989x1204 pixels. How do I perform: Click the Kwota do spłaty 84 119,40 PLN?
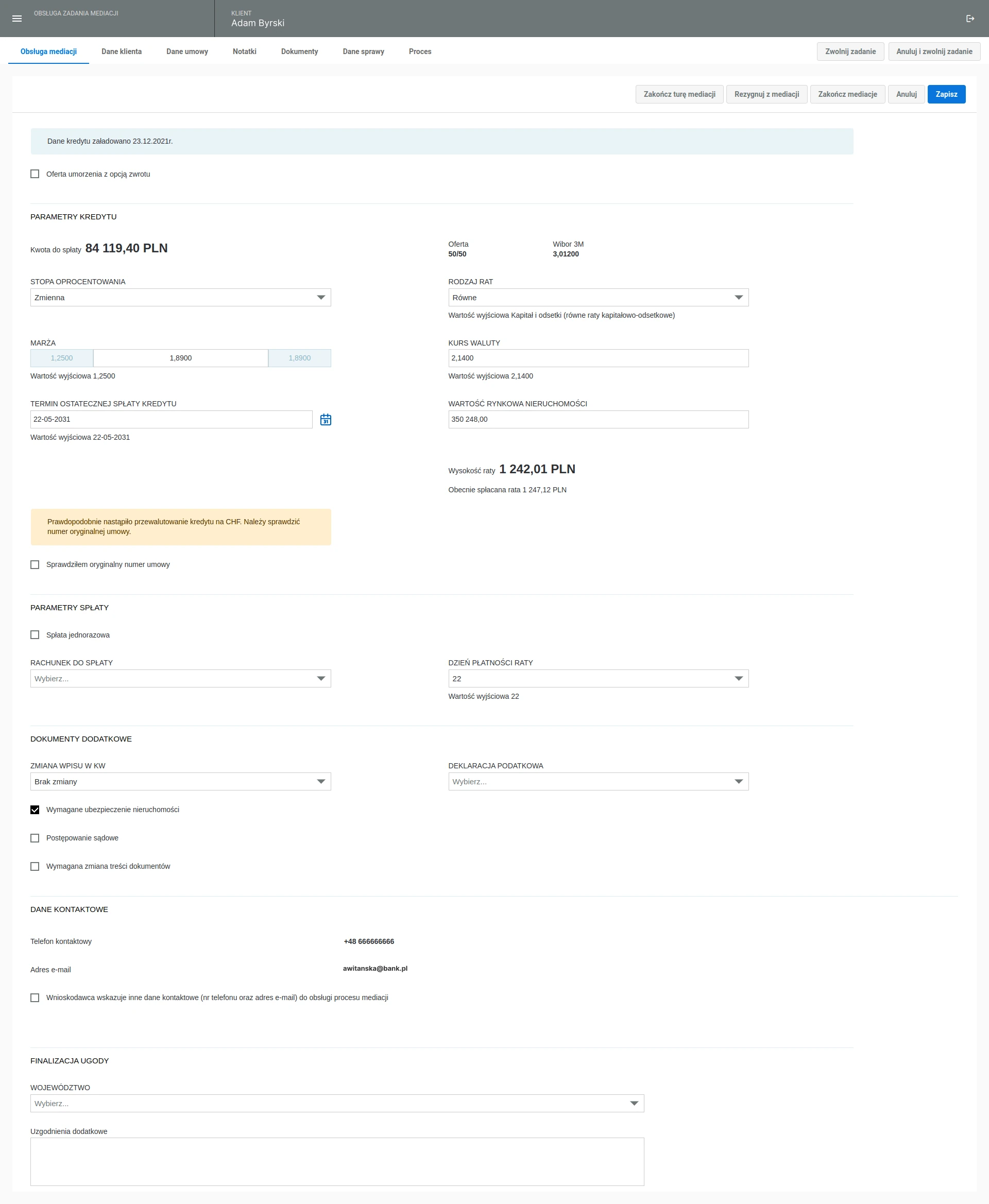click(x=126, y=248)
